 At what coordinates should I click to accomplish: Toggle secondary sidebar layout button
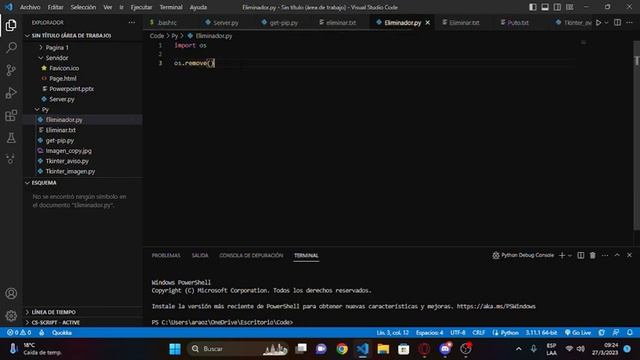click(x=557, y=7)
